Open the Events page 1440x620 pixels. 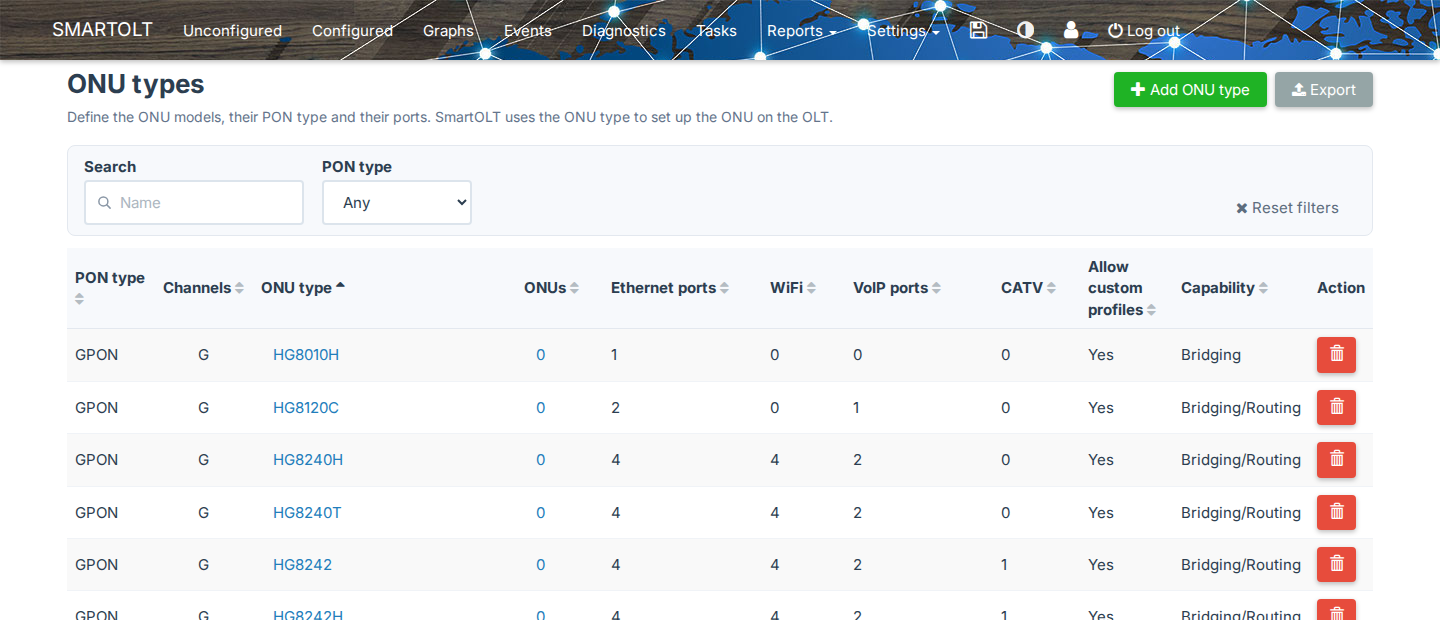point(528,31)
